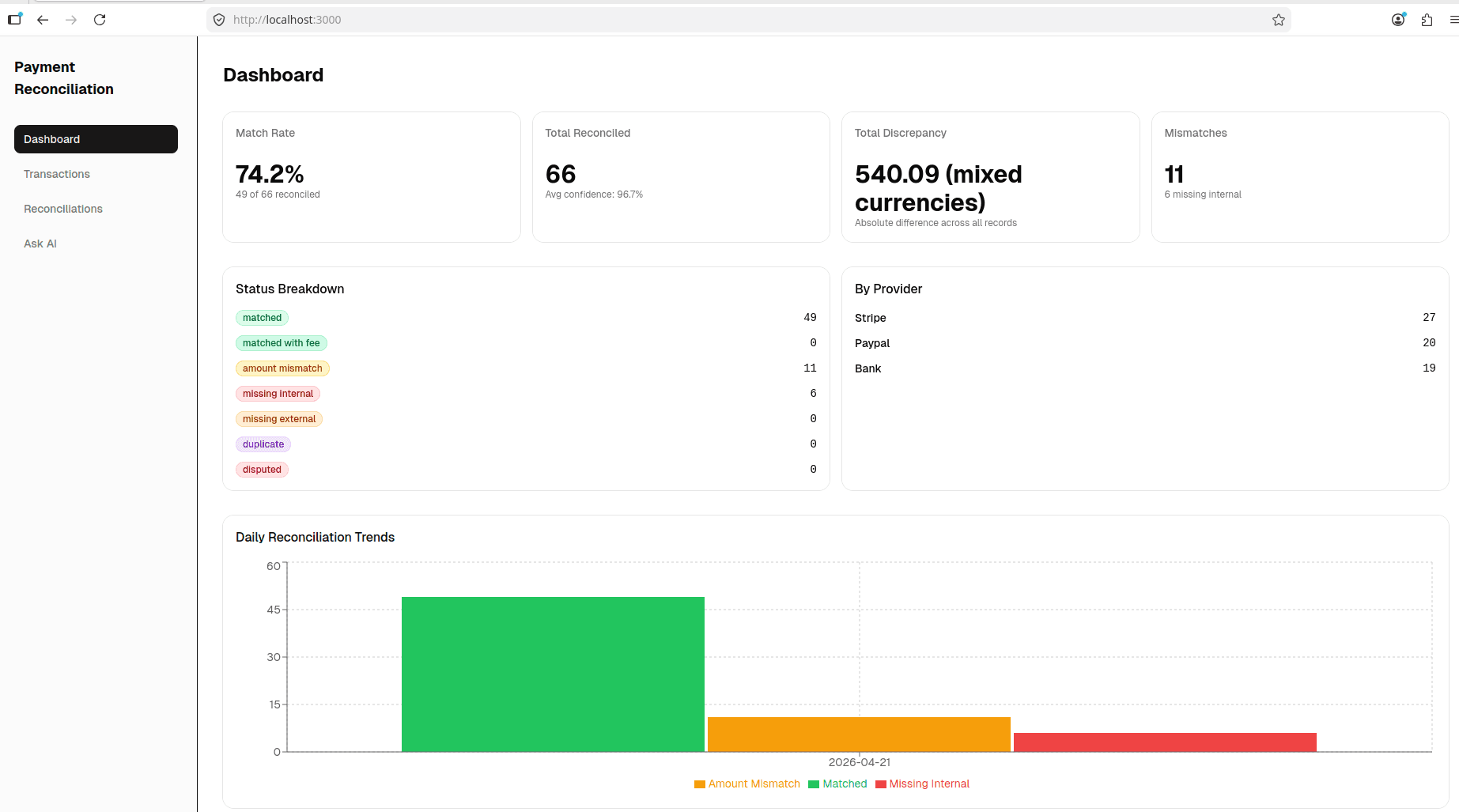Viewport: 1459px width, 812px height.
Task: Click the browser forward arrow
Action: click(x=71, y=20)
